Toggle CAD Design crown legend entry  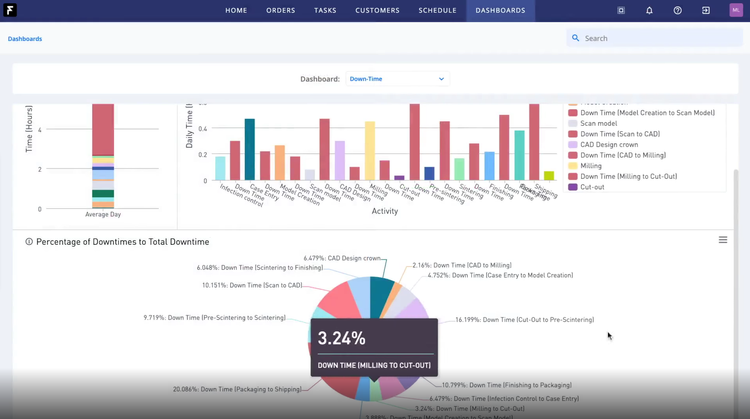coord(608,145)
